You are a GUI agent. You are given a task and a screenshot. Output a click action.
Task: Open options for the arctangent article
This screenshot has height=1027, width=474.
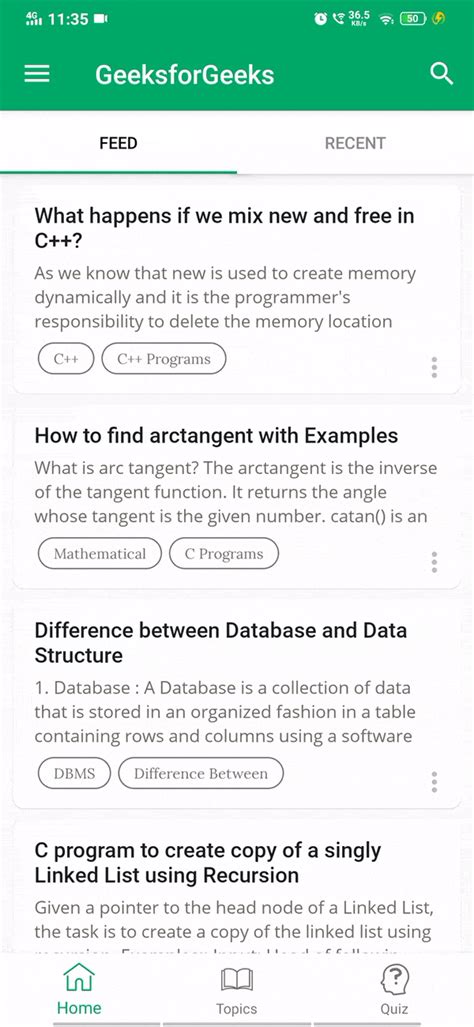point(434,562)
